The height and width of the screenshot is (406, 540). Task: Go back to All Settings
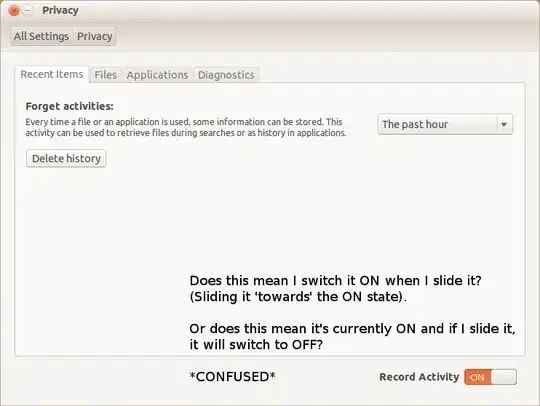point(41,36)
